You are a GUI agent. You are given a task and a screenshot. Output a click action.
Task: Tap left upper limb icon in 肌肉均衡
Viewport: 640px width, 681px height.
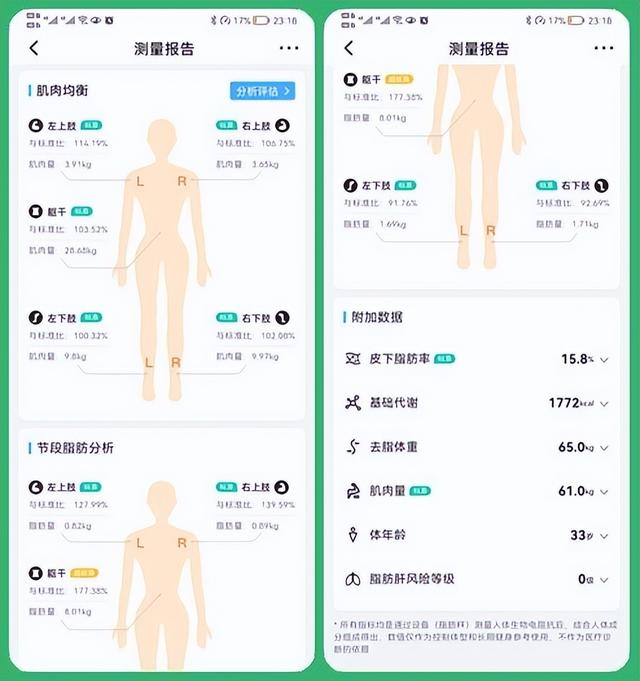click(x=36, y=126)
